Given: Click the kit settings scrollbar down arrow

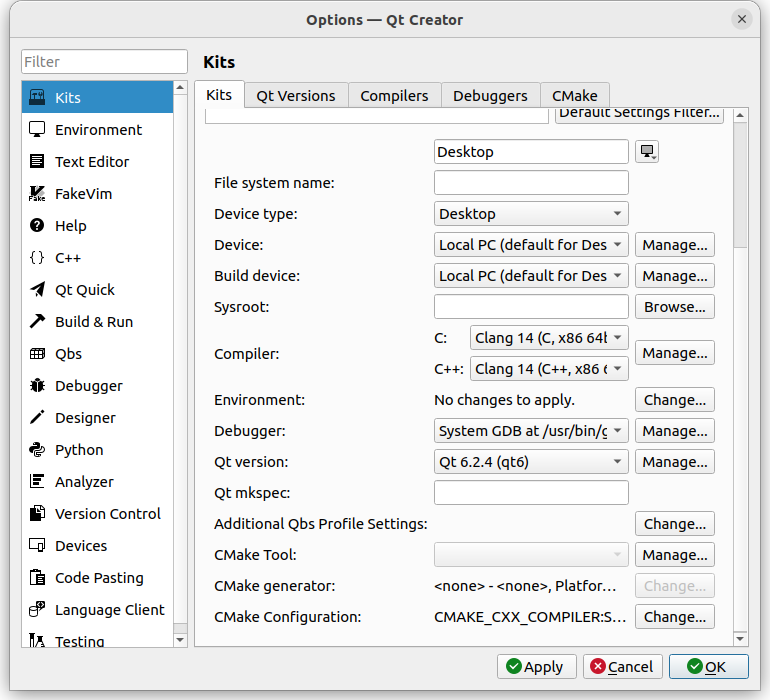Looking at the screenshot, I should [740, 639].
